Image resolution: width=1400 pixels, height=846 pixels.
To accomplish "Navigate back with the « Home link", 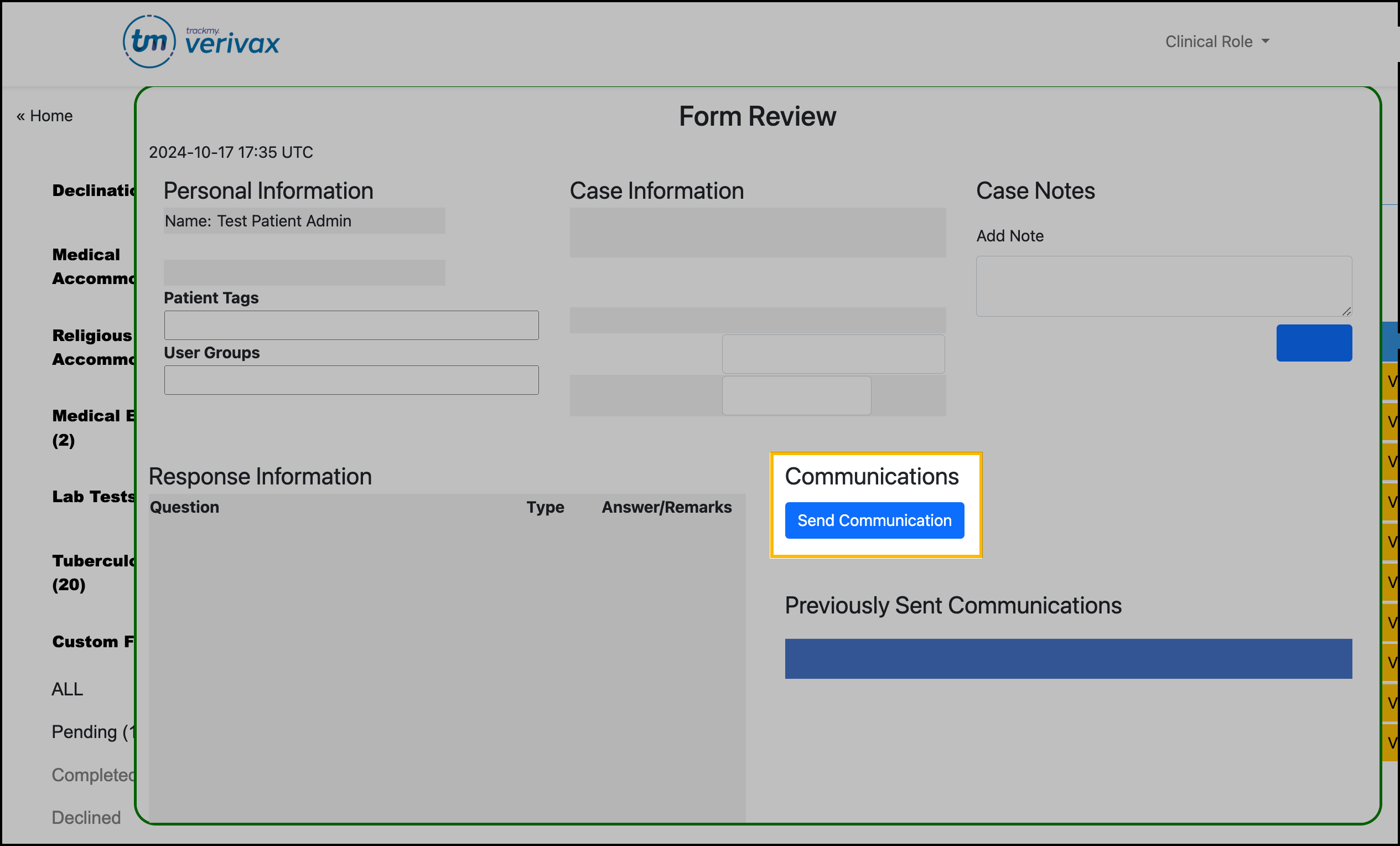I will pos(44,115).
